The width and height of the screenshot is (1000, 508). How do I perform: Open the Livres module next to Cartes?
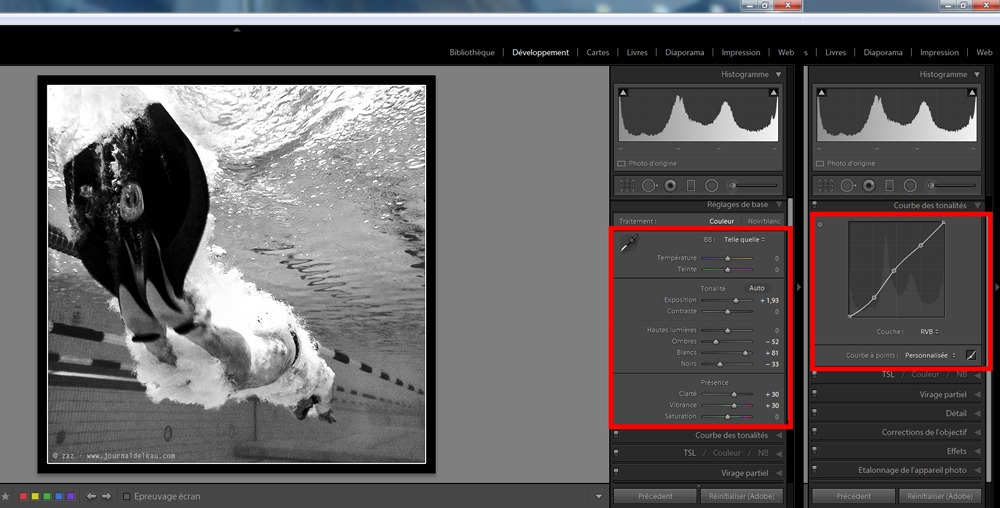click(x=636, y=52)
